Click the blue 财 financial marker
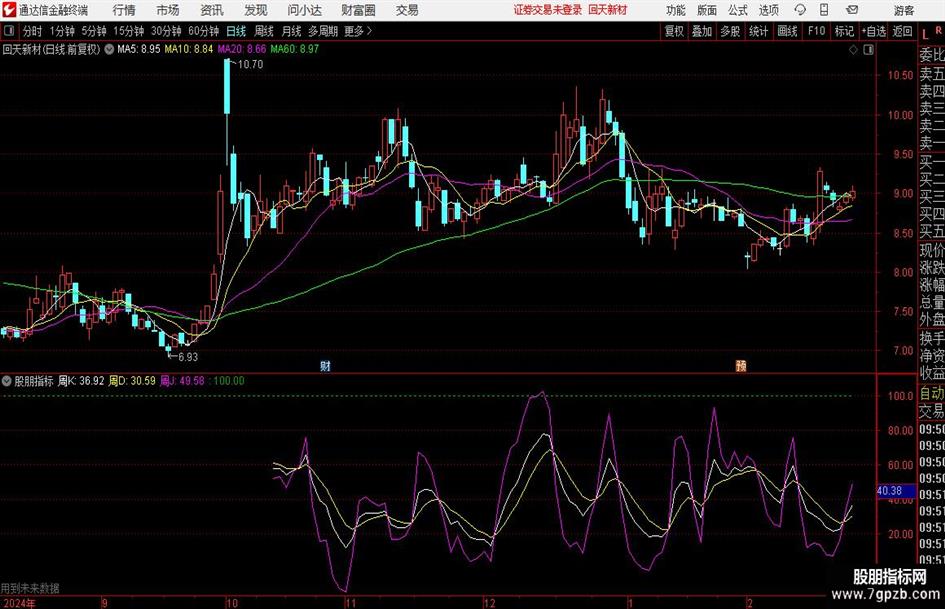The image size is (945, 609). tap(325, 365)
